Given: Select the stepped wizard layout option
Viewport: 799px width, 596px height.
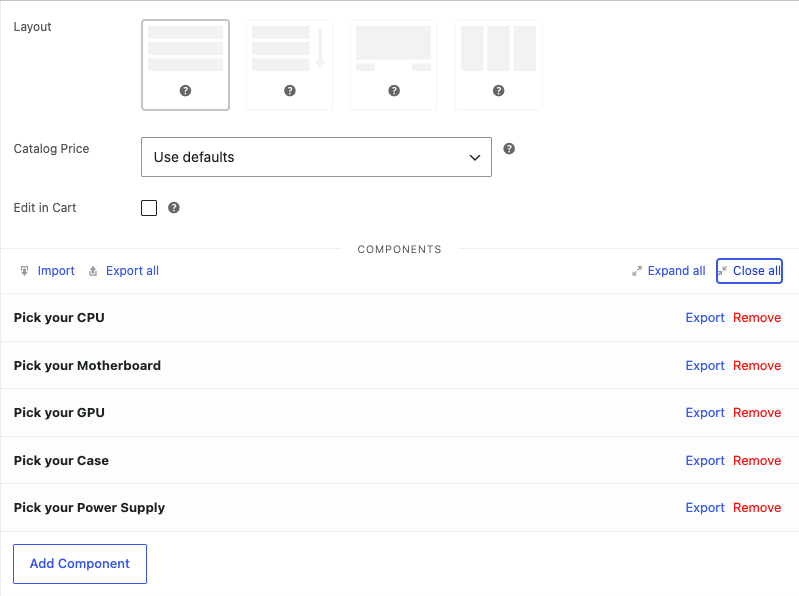Looking at the screenshot, I should (x=393, y=65).
